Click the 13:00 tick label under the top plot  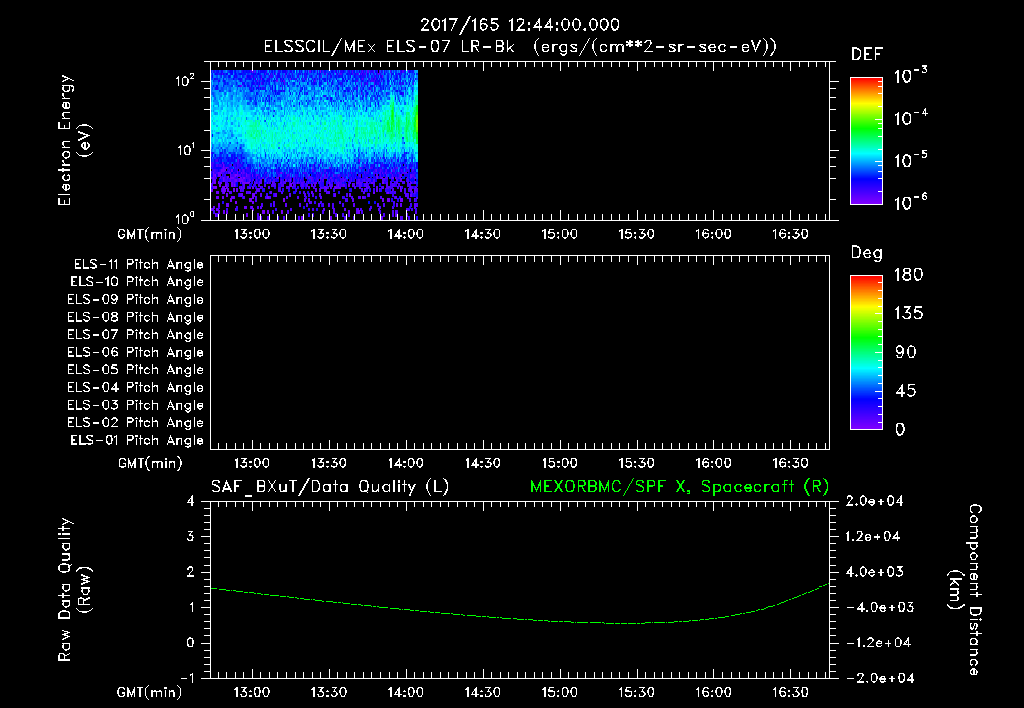251,234
